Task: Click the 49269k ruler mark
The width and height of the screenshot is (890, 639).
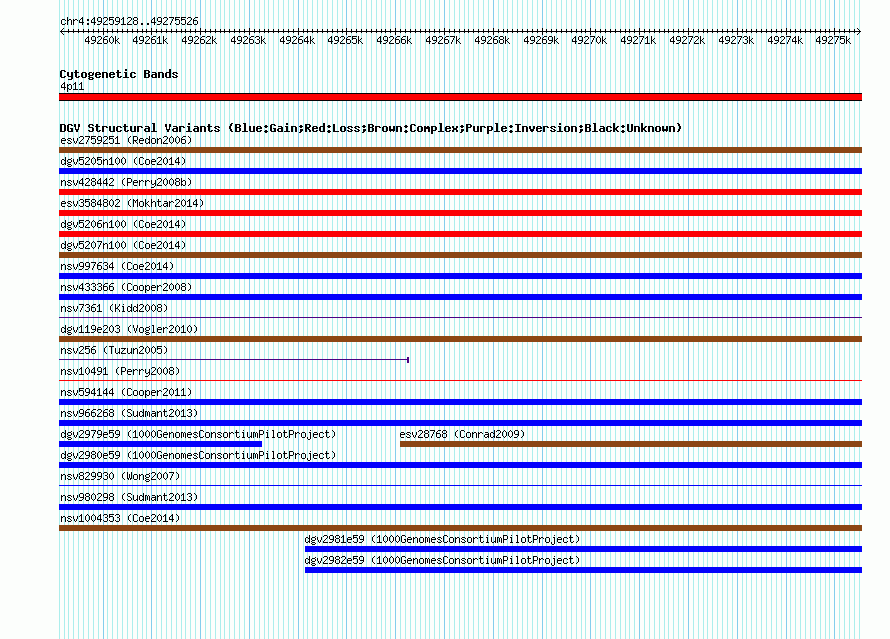Action: (541, 40)
